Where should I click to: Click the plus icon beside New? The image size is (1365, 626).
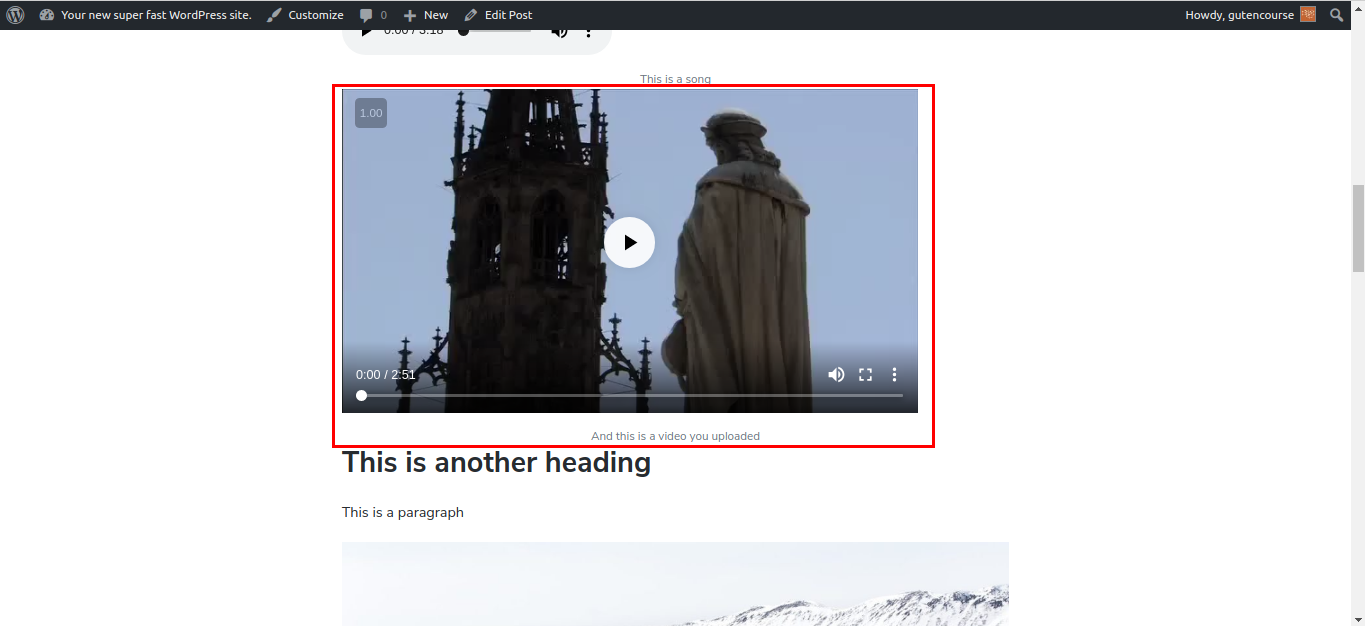410,15
